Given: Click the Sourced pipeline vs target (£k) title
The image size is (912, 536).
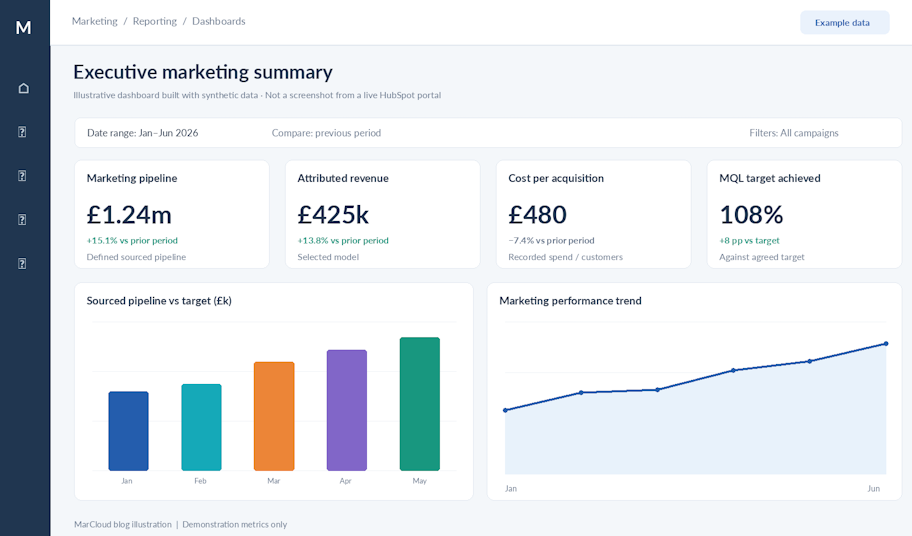Looking at the screenshot, I should [159, 301].
